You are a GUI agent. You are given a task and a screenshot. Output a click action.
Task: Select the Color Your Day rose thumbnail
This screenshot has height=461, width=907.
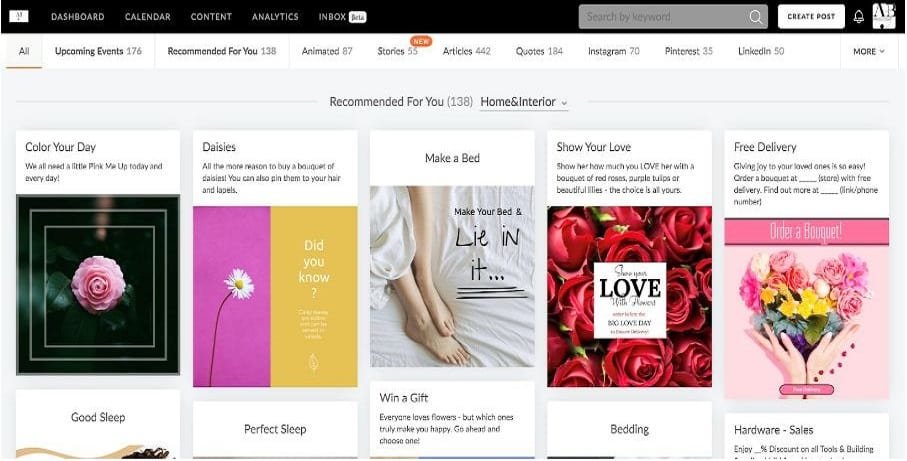(x=98, y=284)
